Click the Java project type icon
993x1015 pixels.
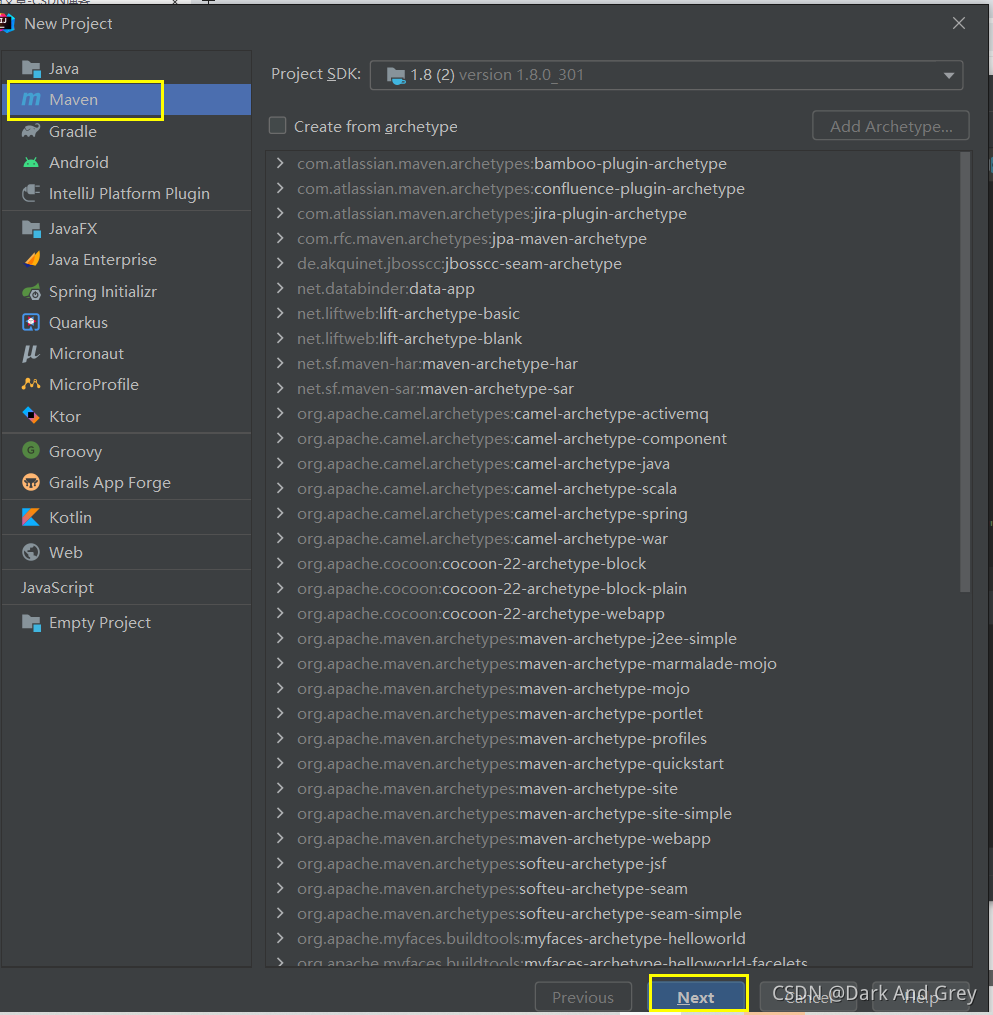pos(31,68)
